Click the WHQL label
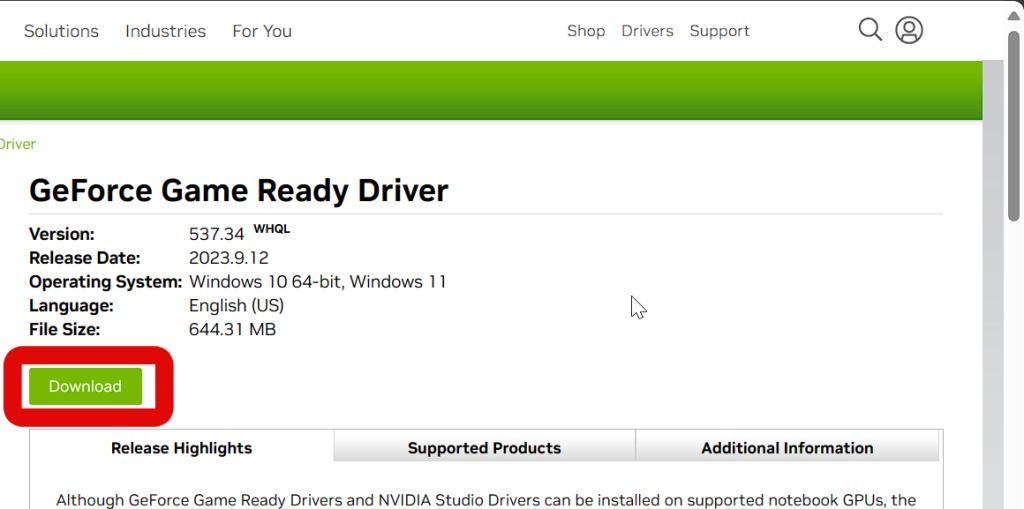 pyautogui.click(x=272, y=229)
